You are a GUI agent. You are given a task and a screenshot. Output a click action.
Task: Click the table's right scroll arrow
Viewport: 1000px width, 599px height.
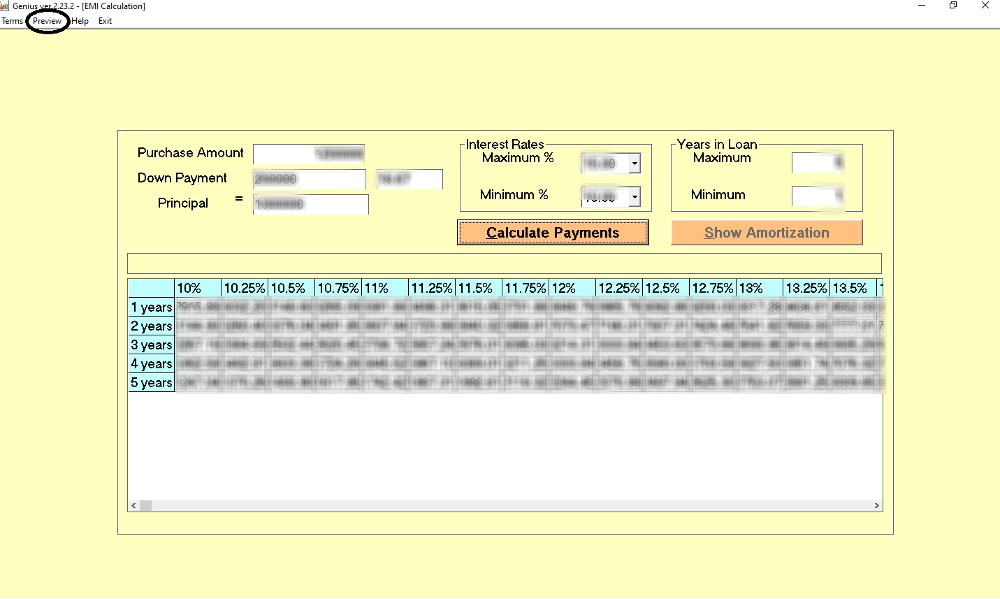click(877, 506)
